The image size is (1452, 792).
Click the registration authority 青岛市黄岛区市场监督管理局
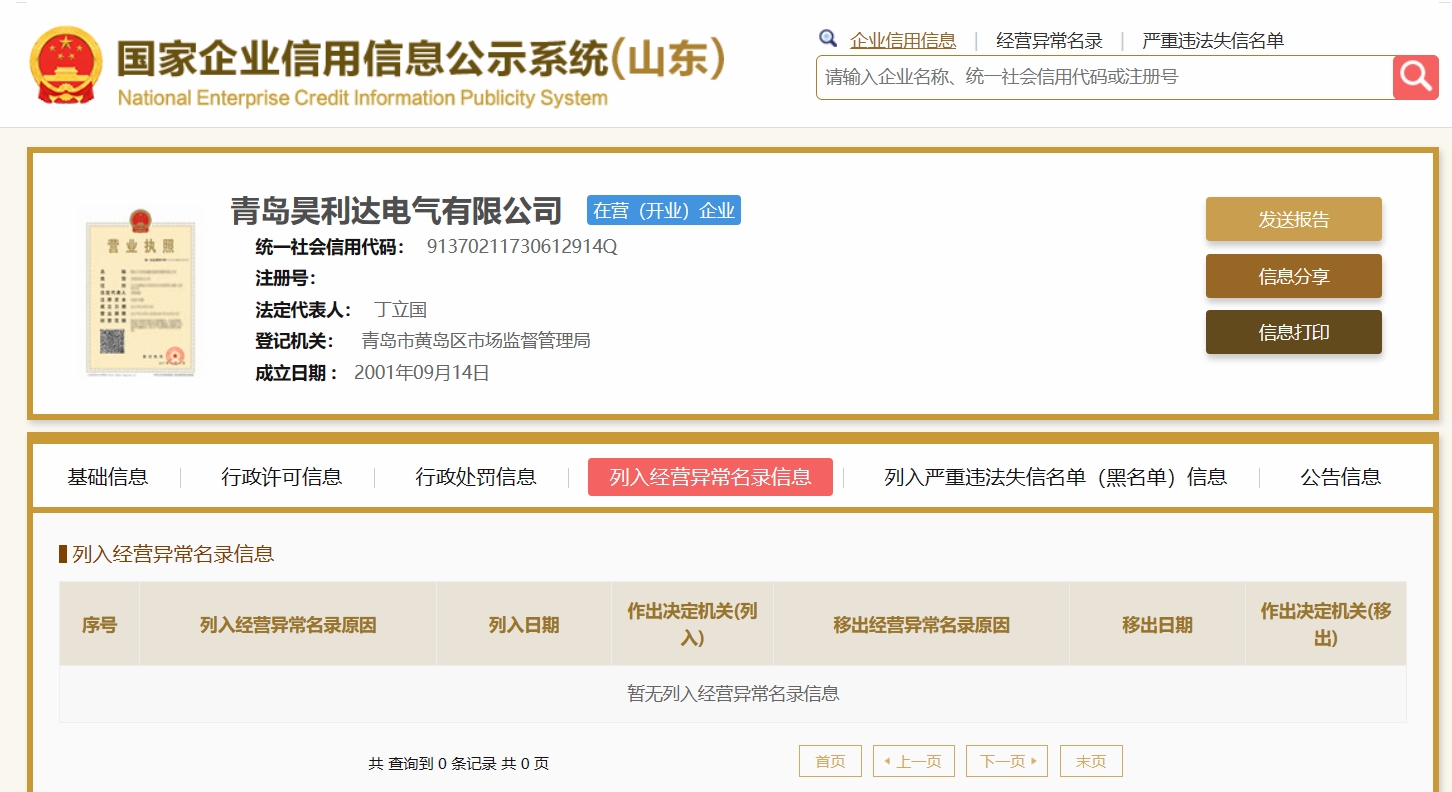(476, 341)
